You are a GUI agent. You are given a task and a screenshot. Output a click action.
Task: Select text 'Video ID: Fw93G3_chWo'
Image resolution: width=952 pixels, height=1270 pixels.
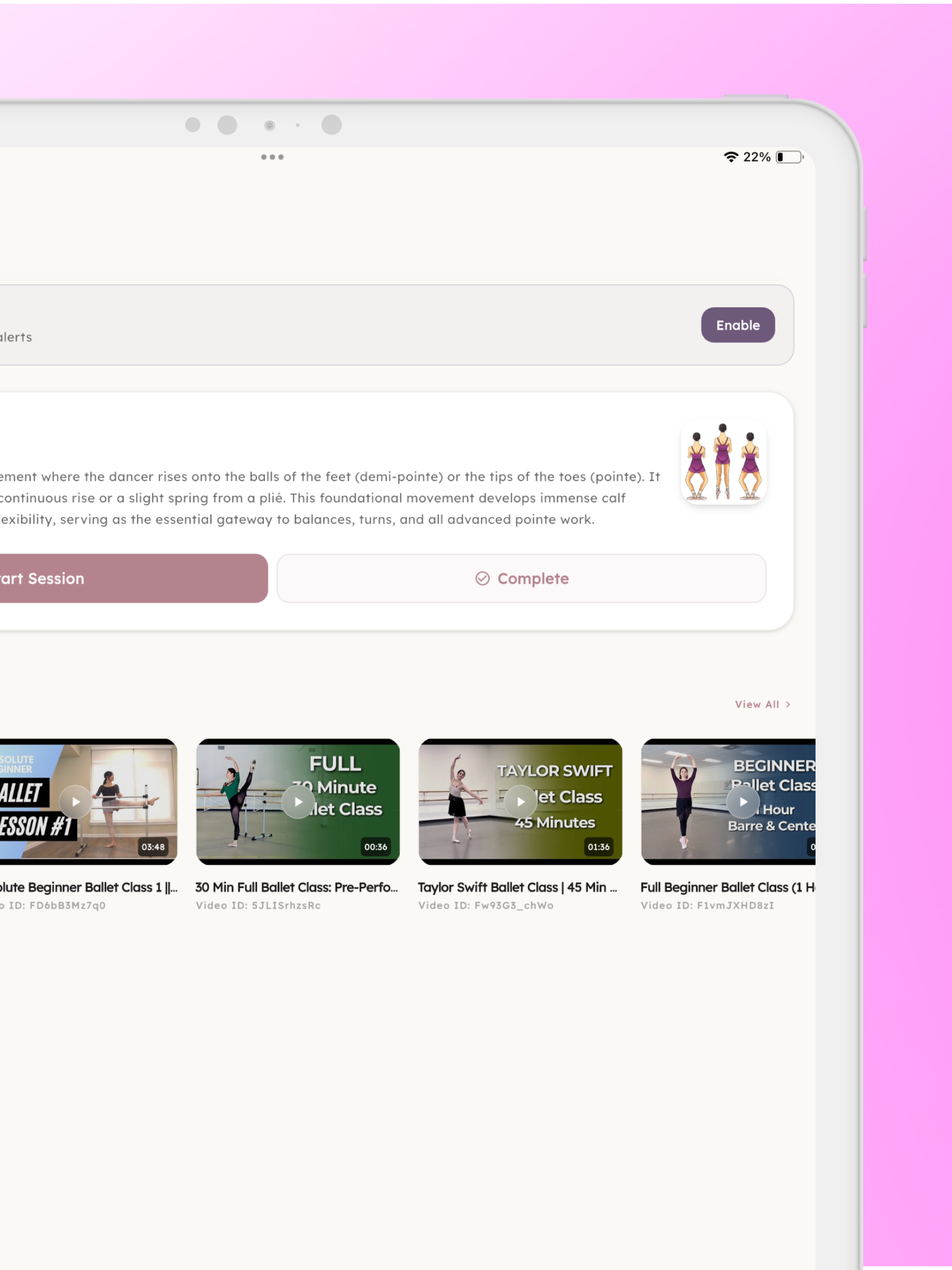[x=486, y=905]
